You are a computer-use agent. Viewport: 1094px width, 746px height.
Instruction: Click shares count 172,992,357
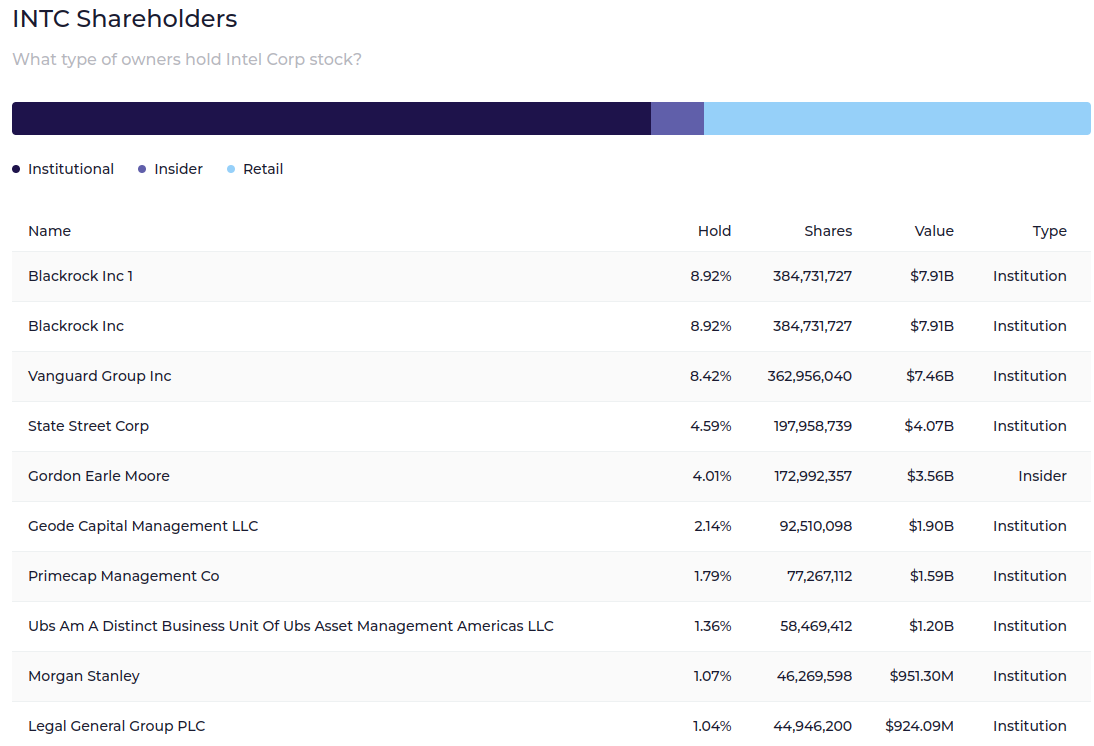(x=813, y=476)
